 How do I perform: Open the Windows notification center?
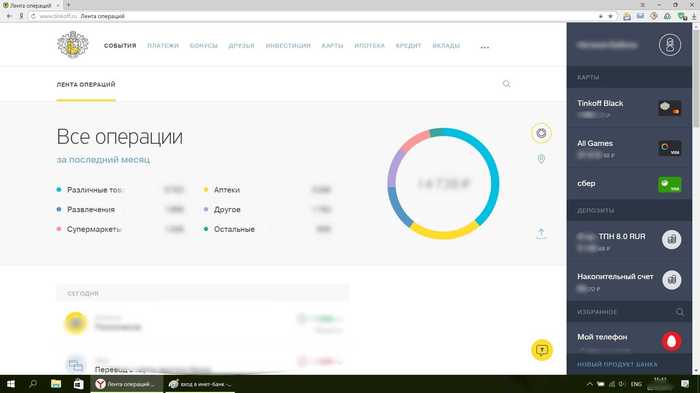point(685,384)
